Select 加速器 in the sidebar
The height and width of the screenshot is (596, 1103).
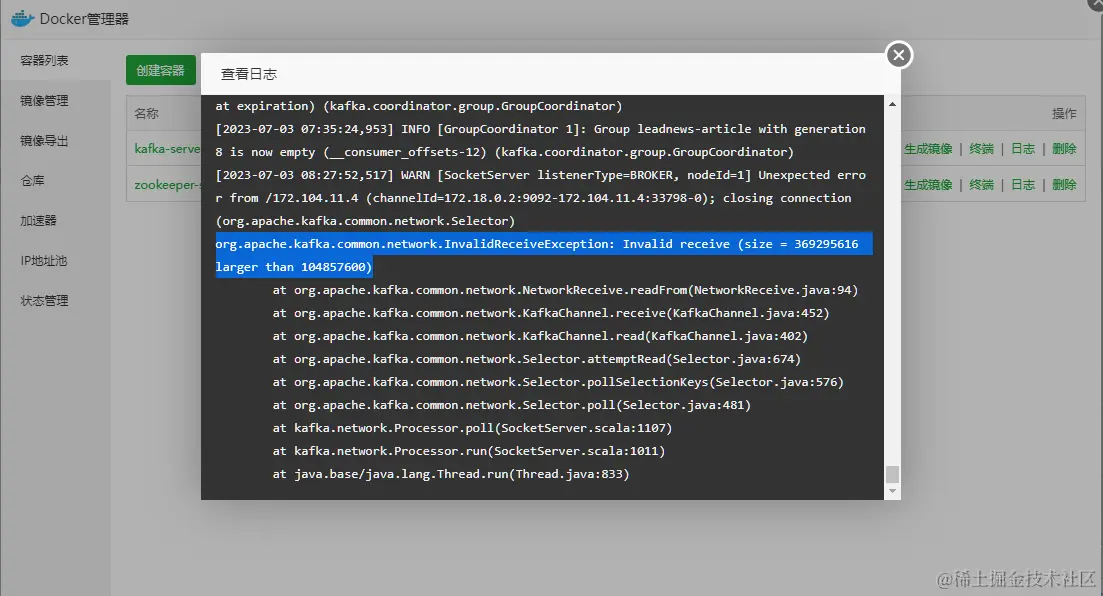click(39, 221)
